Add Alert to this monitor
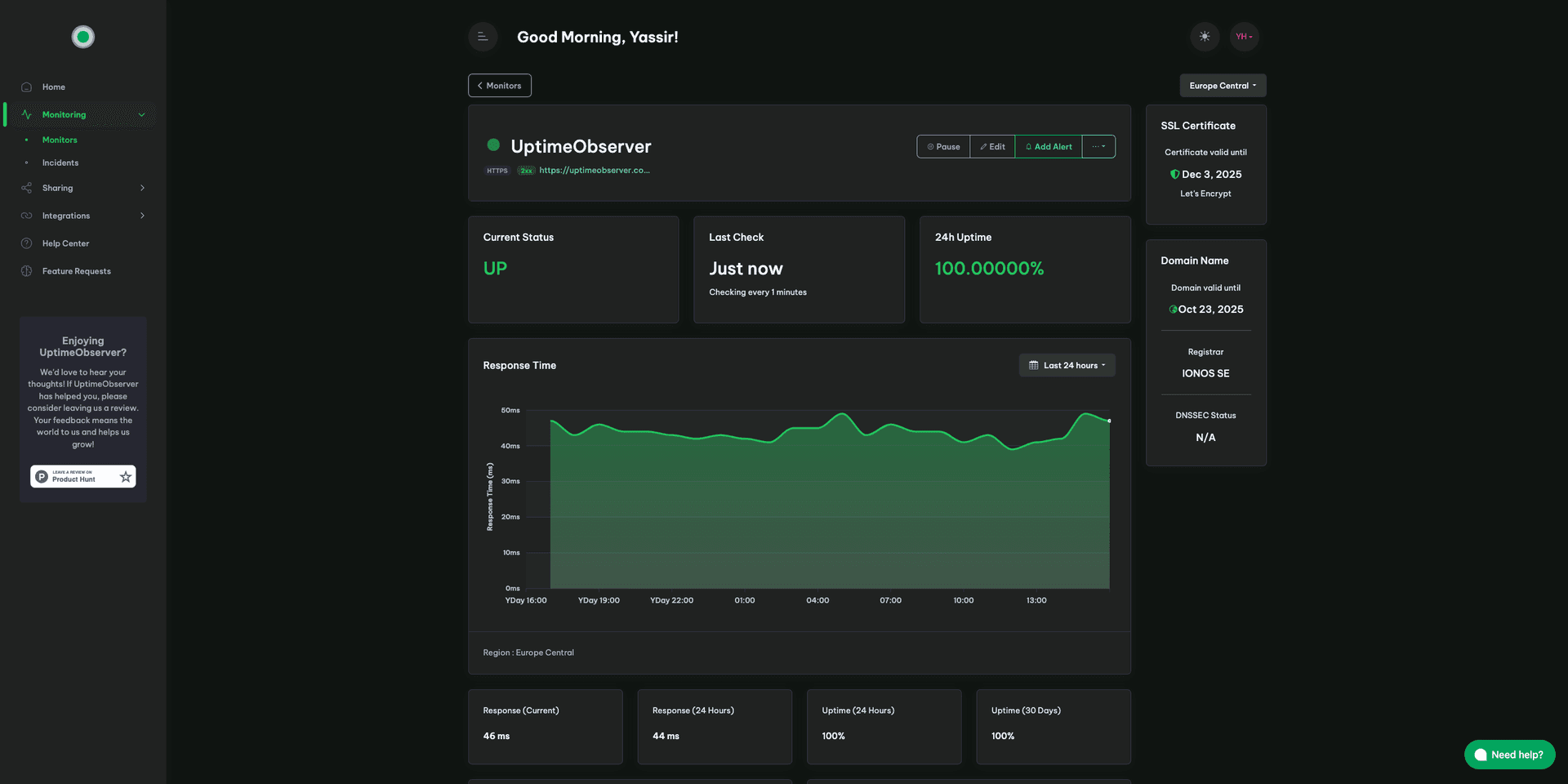The height and width of the screenshot is (784, 1568). click(x=1049, y=147)
